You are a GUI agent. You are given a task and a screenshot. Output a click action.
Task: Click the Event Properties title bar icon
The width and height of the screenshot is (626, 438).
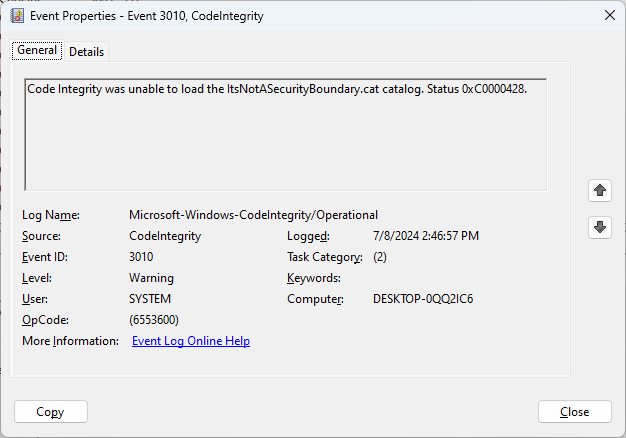pos(17,15)
